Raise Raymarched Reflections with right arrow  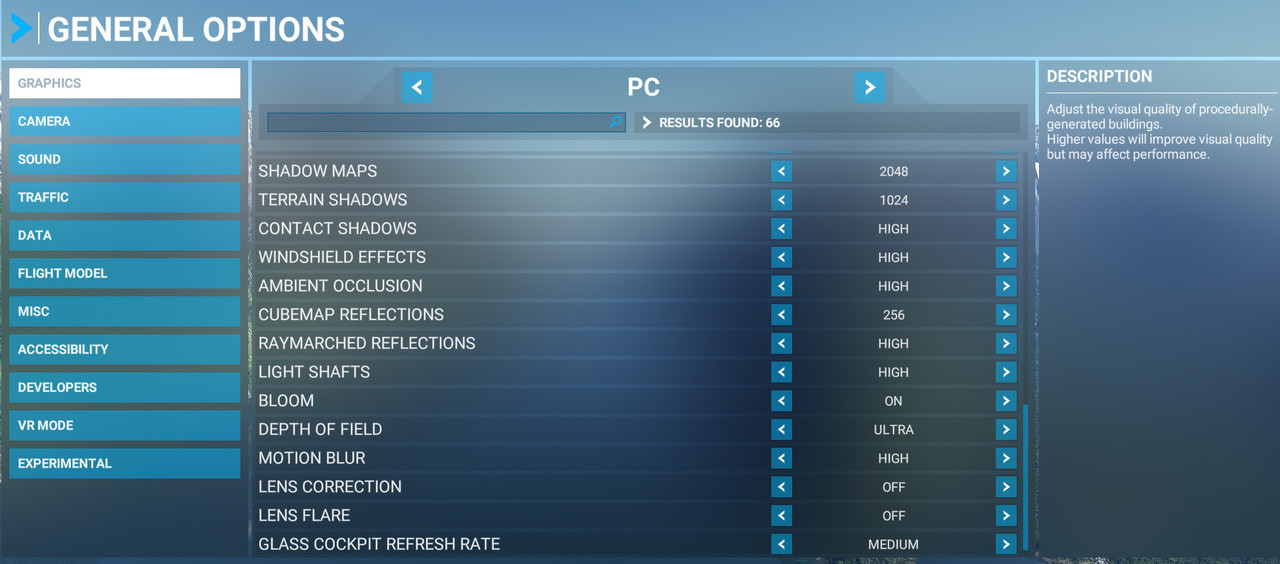[1006, 343]
